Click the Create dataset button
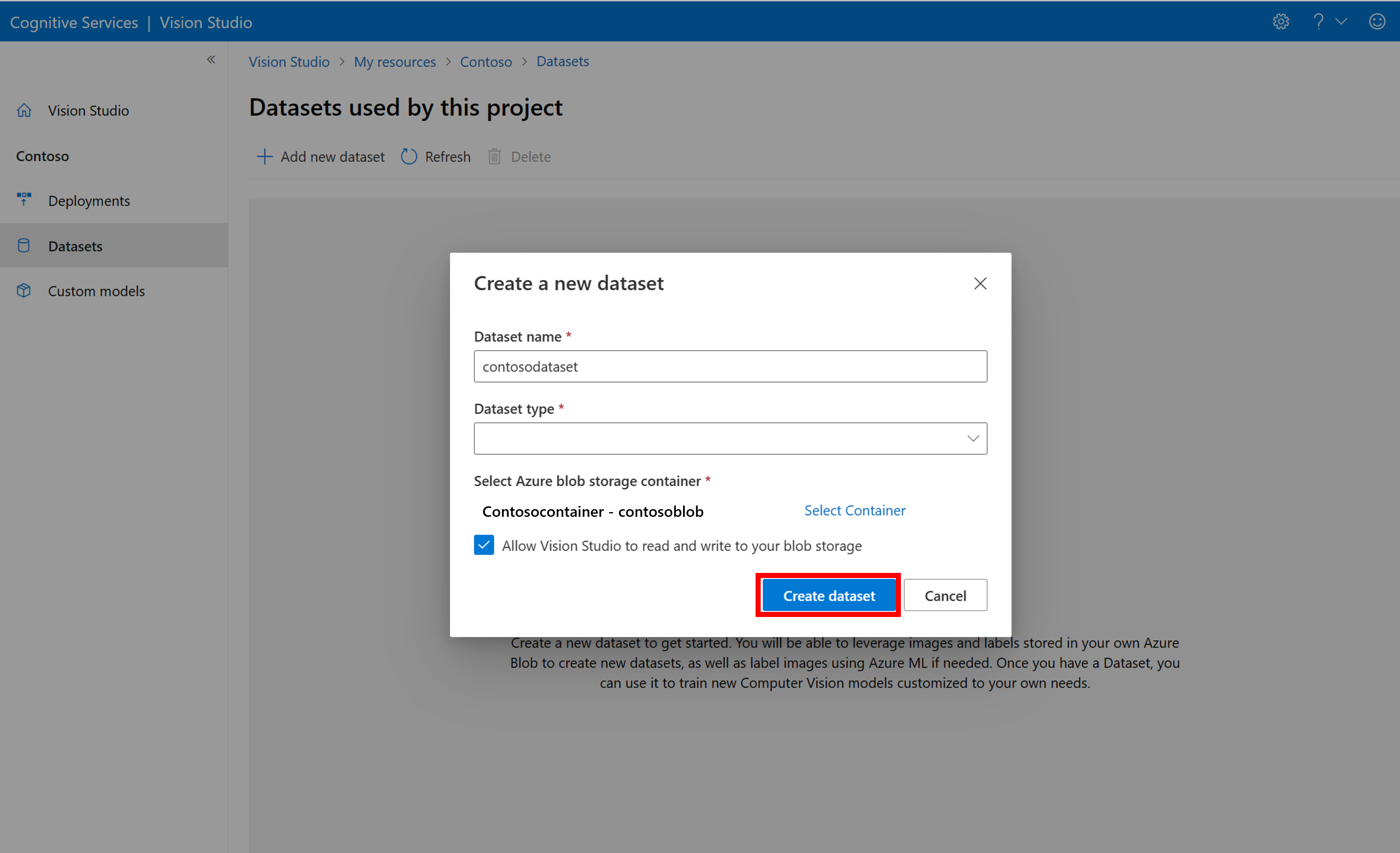Screen dimensions: 1400x853 point(830,595)
